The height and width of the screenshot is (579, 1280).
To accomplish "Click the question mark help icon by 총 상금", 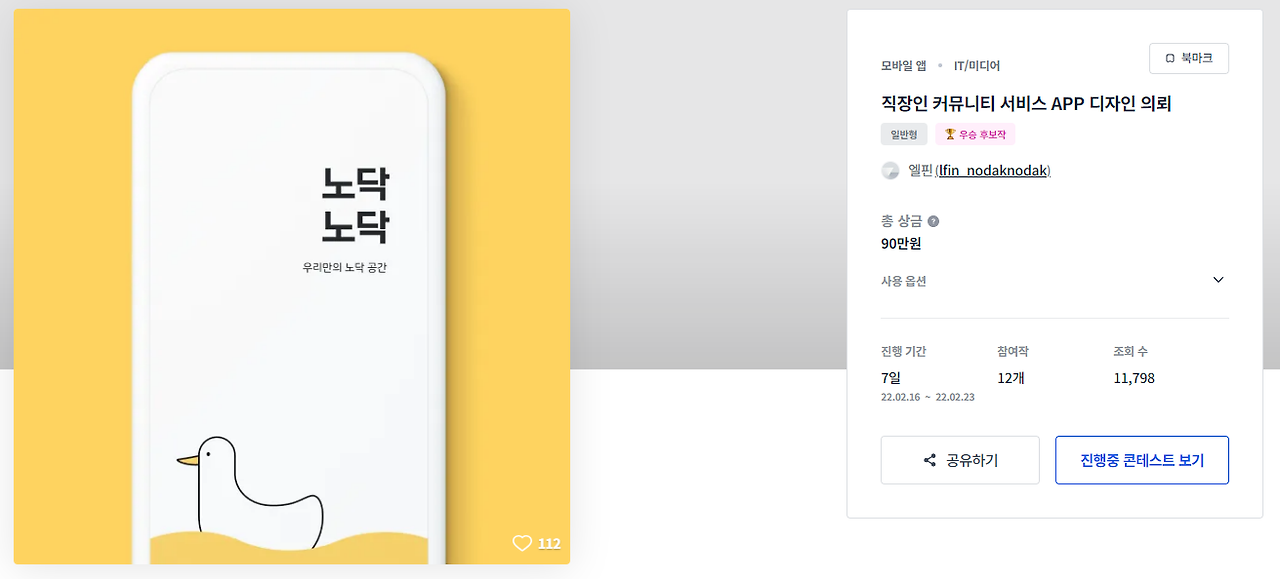I will [x=933, y=222].
